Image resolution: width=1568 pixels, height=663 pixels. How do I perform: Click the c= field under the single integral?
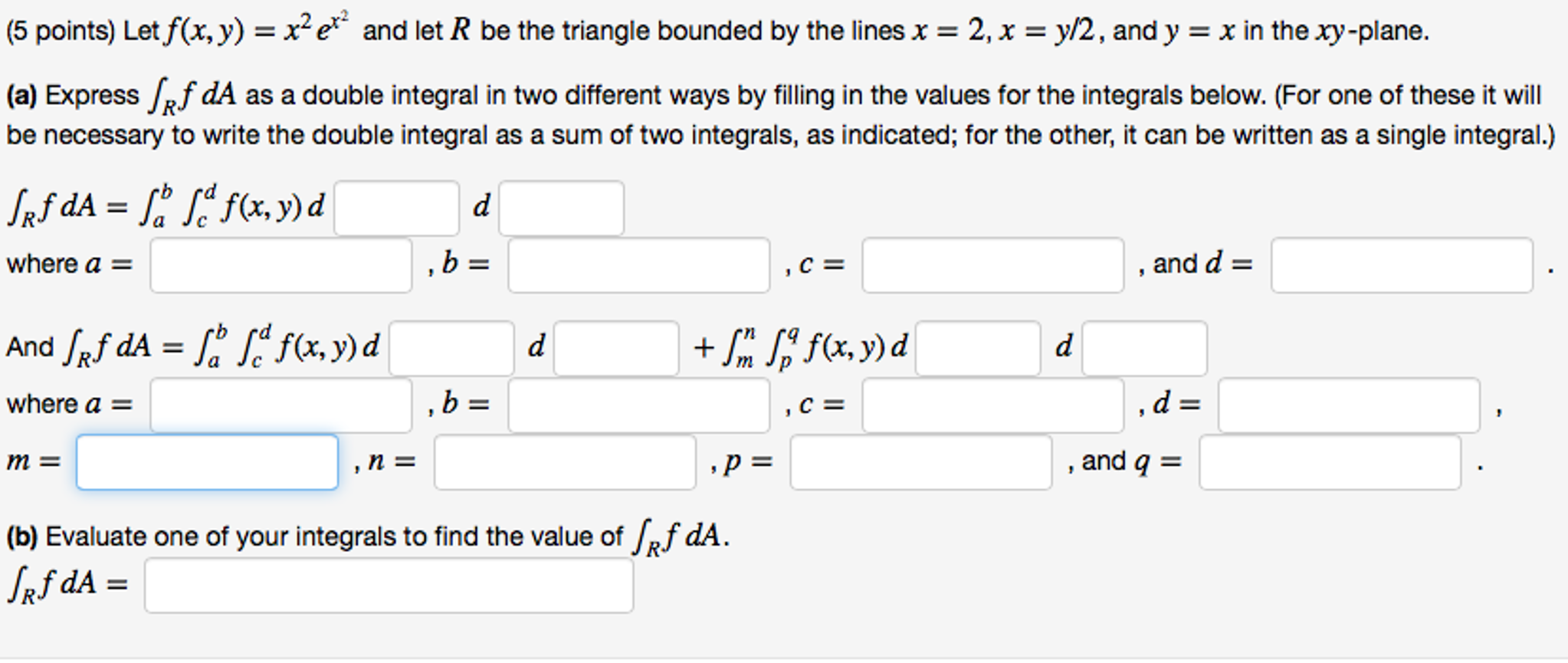point(992,265)
